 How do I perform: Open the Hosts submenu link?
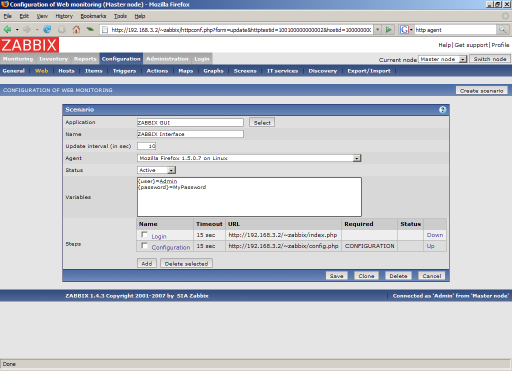click(66, 71)
